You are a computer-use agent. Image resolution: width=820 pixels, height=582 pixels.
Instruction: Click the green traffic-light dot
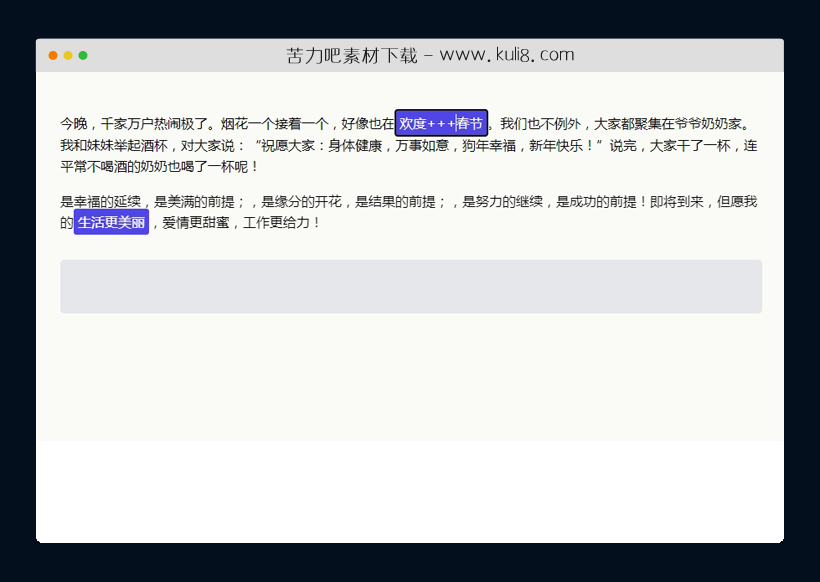pos(85,56)
